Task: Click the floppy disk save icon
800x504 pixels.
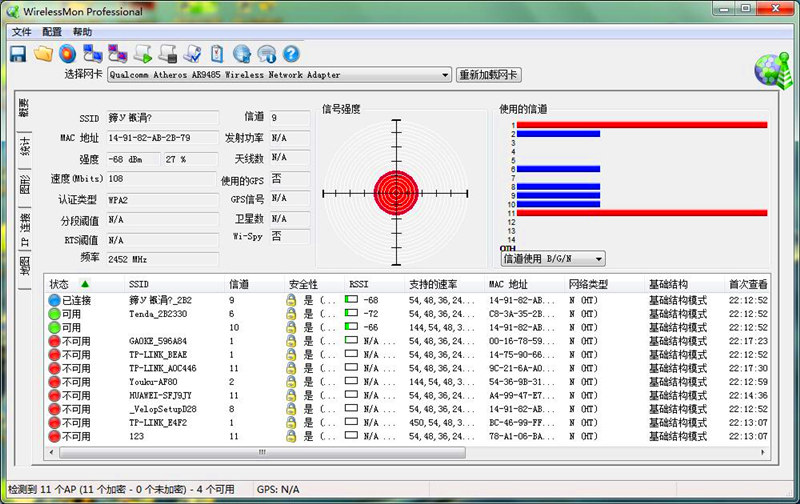Action: click(17, 54)
